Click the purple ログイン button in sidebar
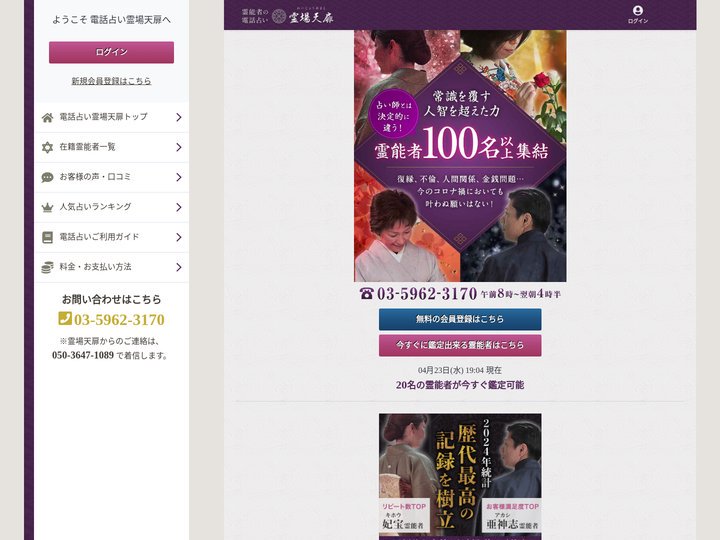 [111, 52]
